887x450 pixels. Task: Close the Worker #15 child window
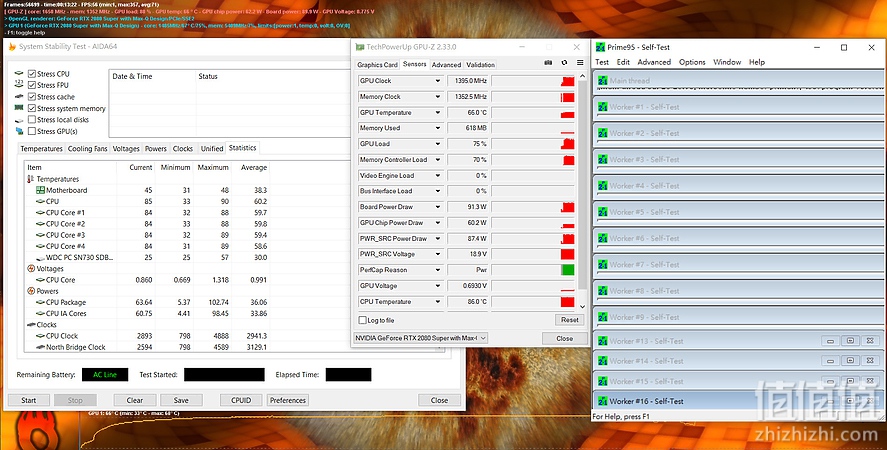(870, 381)
